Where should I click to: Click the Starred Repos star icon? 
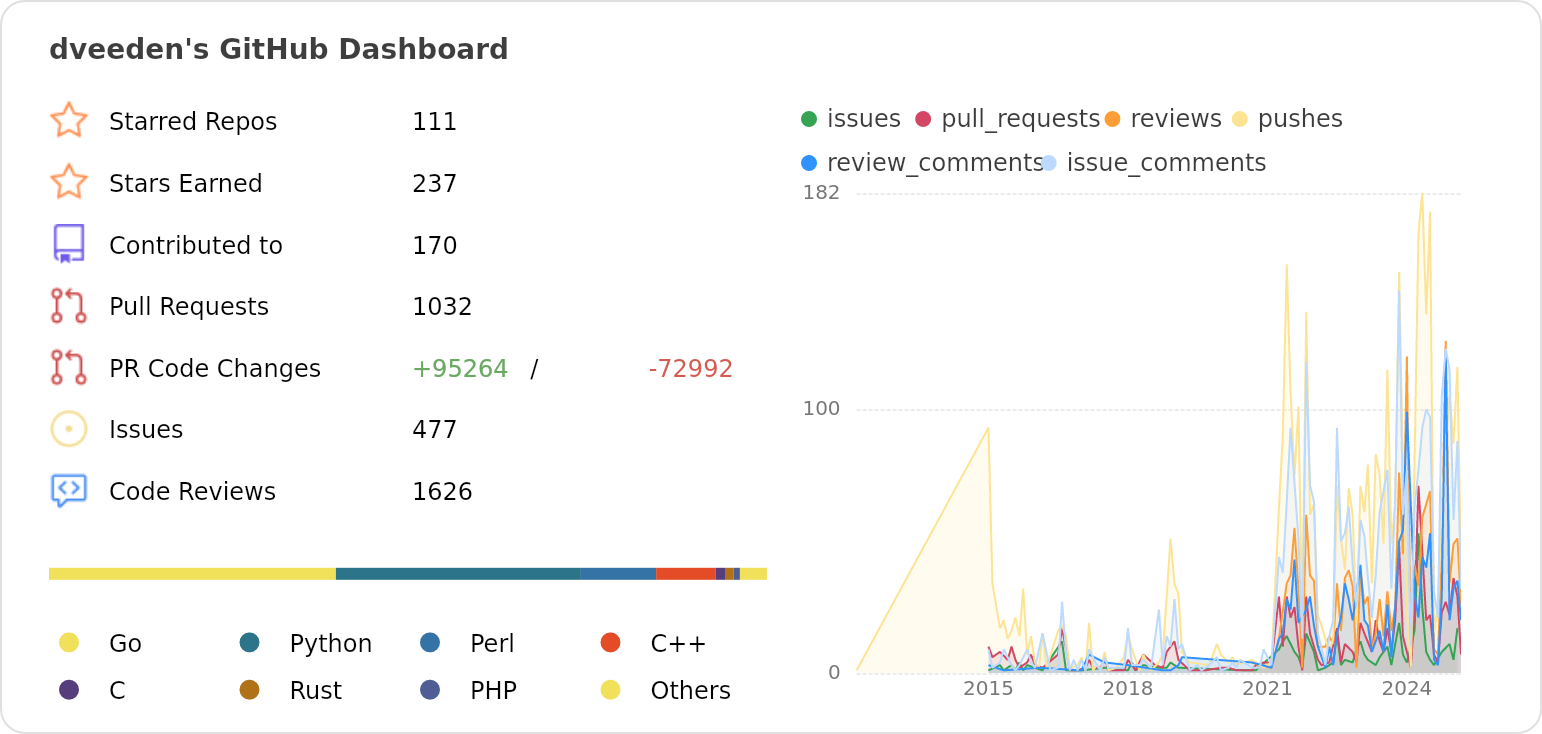click(69, 120)
